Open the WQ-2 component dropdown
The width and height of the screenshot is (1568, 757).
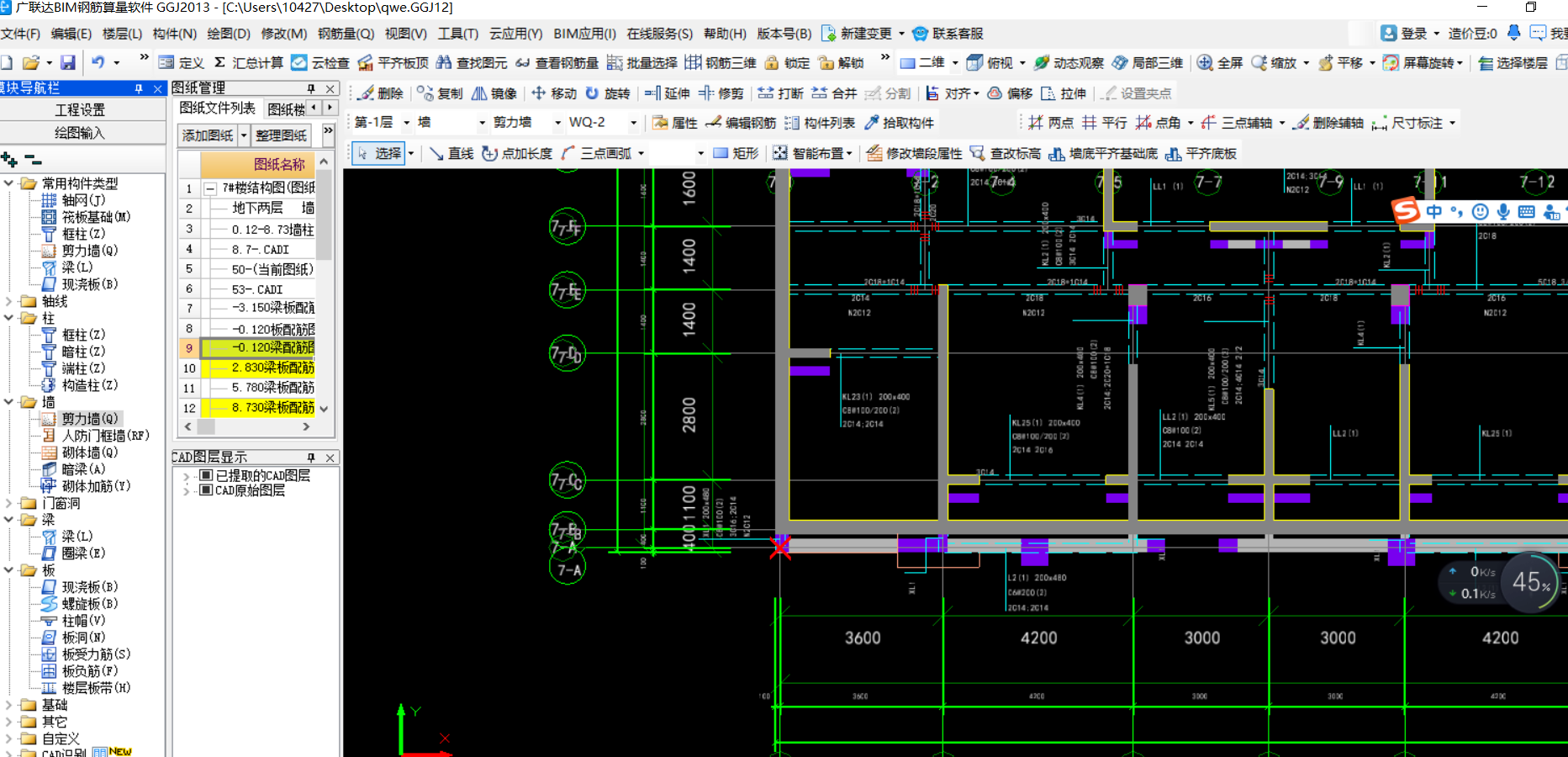point(633,123)
